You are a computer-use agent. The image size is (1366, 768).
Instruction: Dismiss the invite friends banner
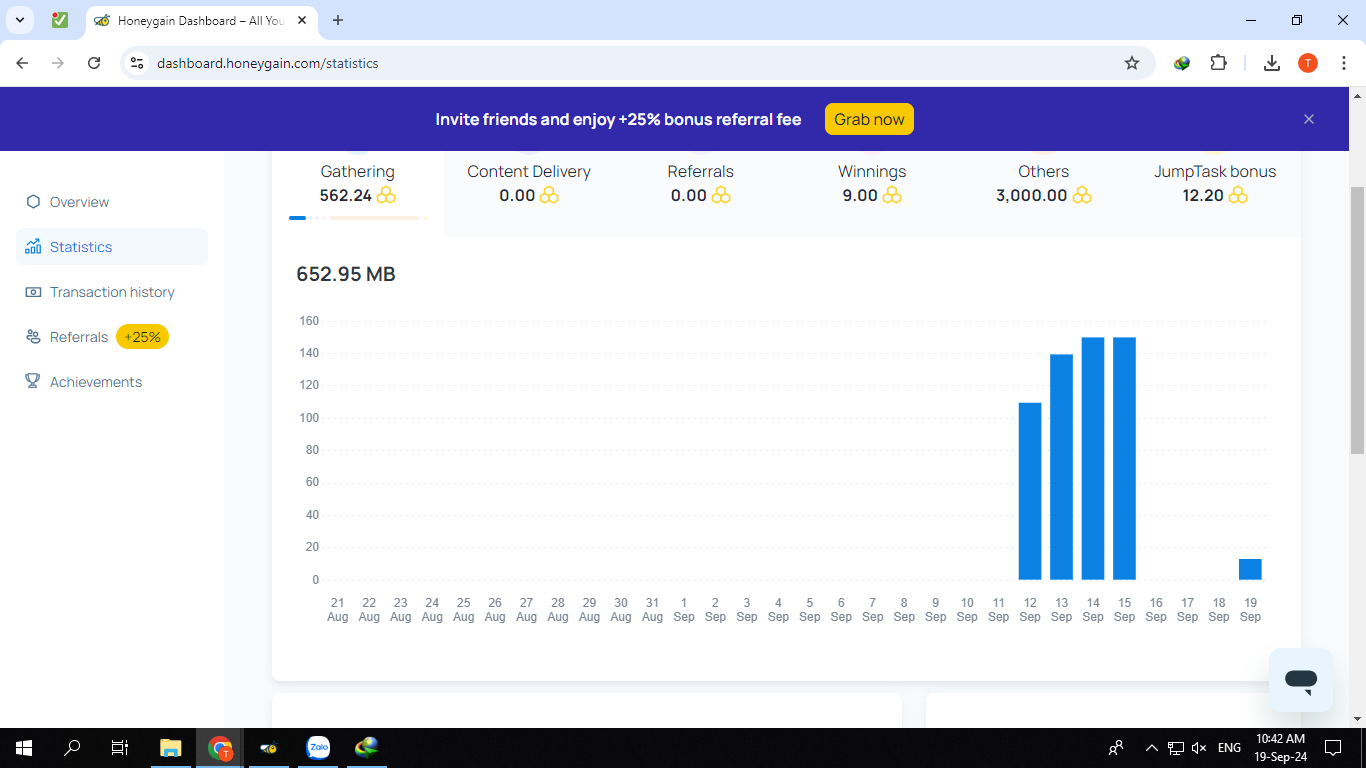1309,119
